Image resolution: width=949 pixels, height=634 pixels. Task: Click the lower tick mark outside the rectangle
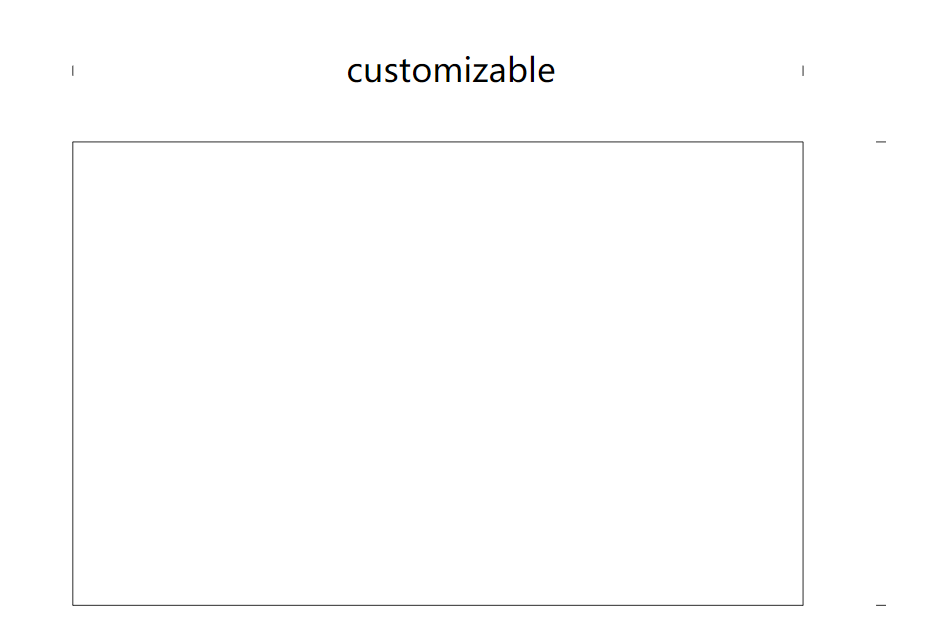pos(881,605)
